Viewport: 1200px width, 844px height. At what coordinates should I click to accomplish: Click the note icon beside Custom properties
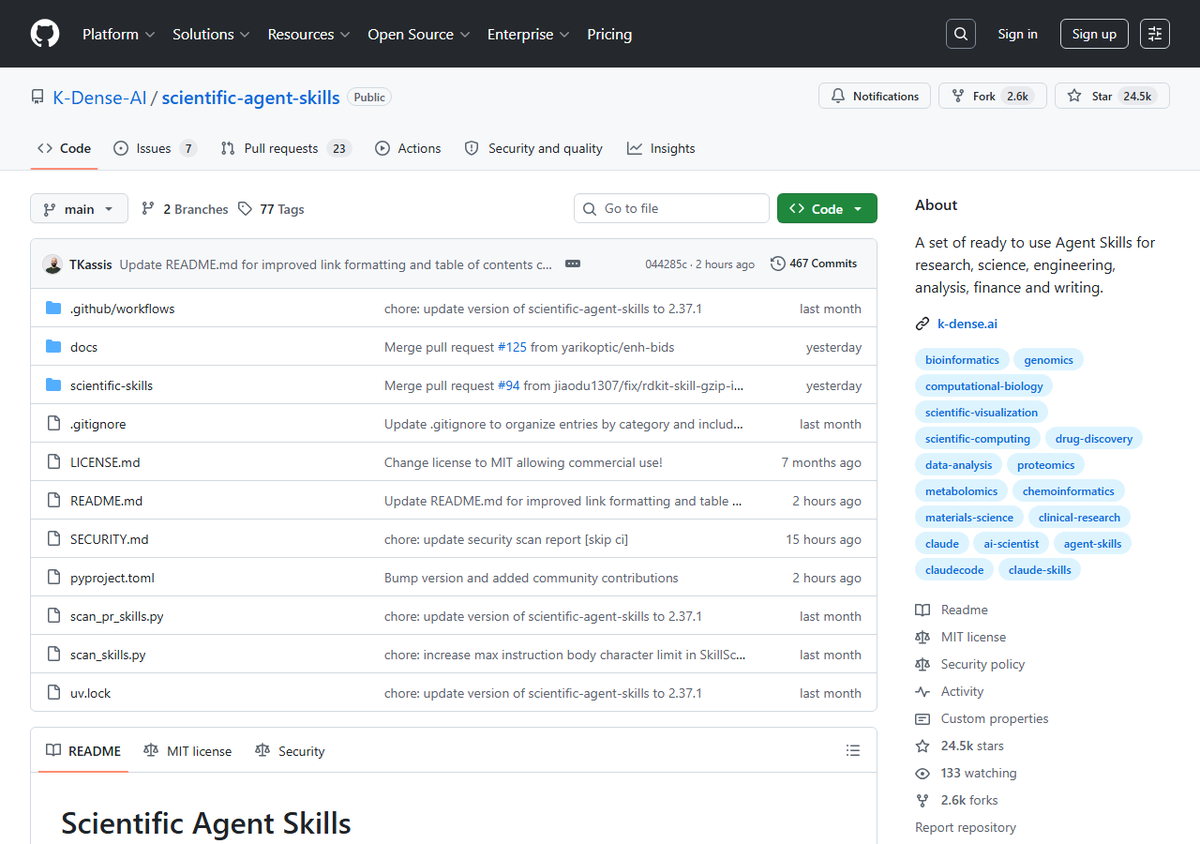point(922,719)
